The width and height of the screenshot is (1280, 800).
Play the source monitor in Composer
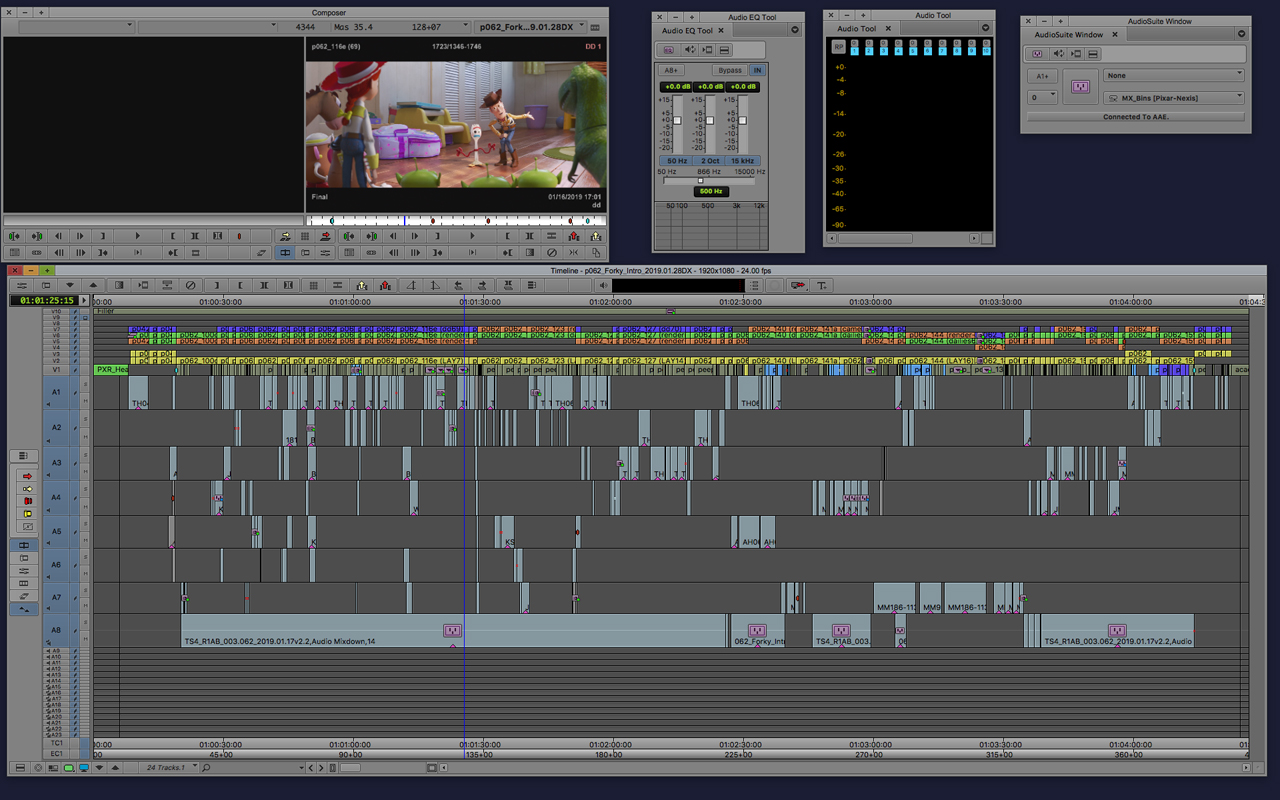click(138, 236)
